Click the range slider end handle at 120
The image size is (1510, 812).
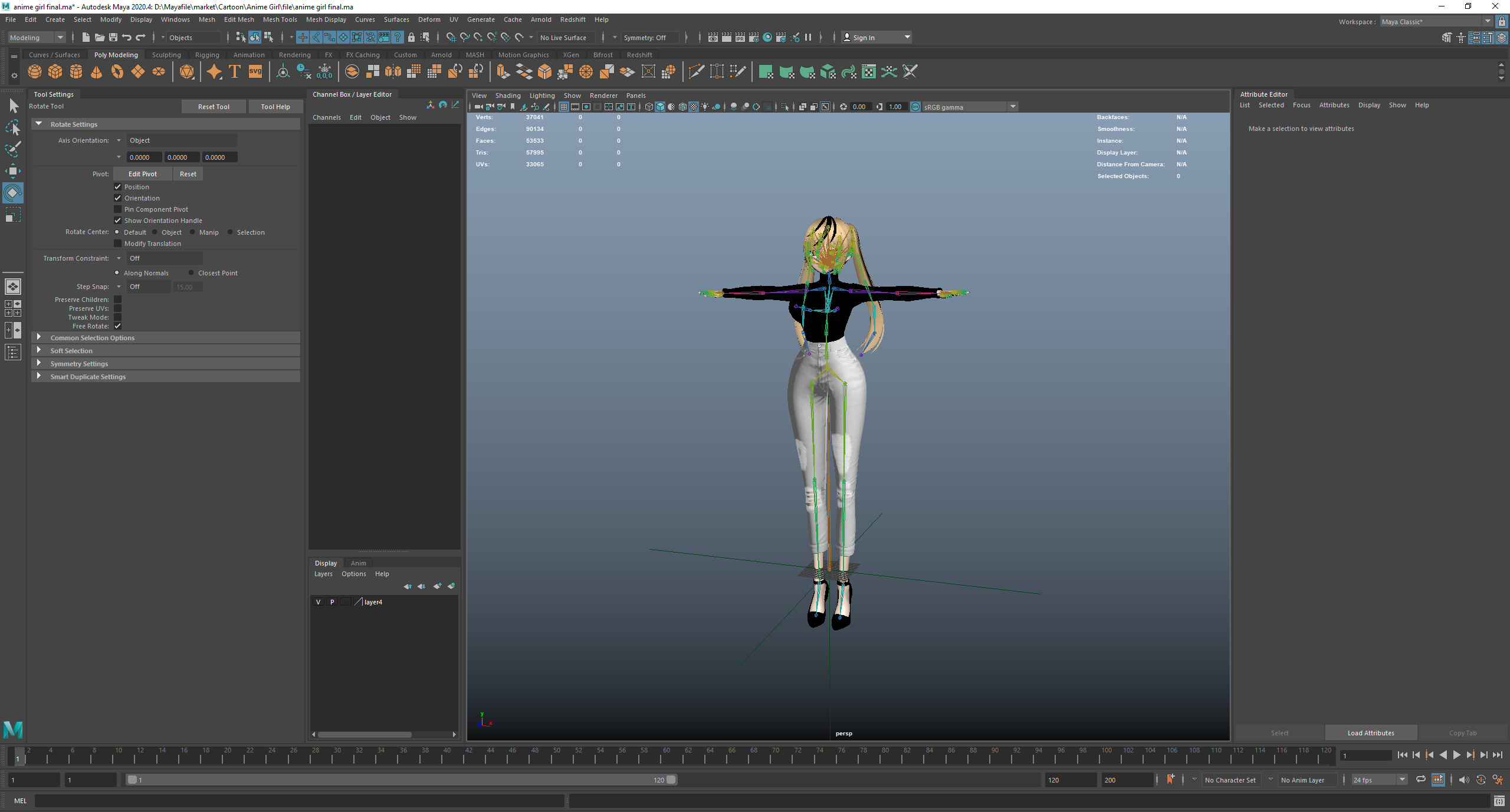click(671, 780)
